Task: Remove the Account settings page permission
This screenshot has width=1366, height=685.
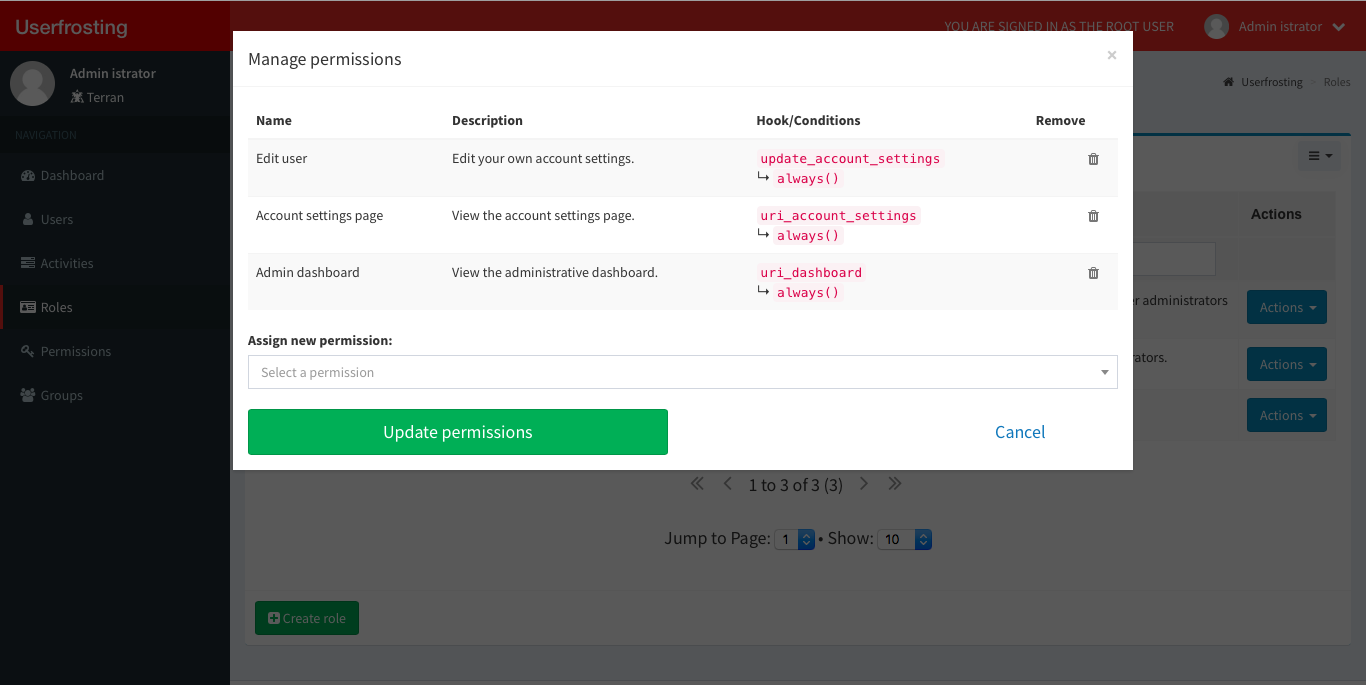Action: pos(1093,215)
